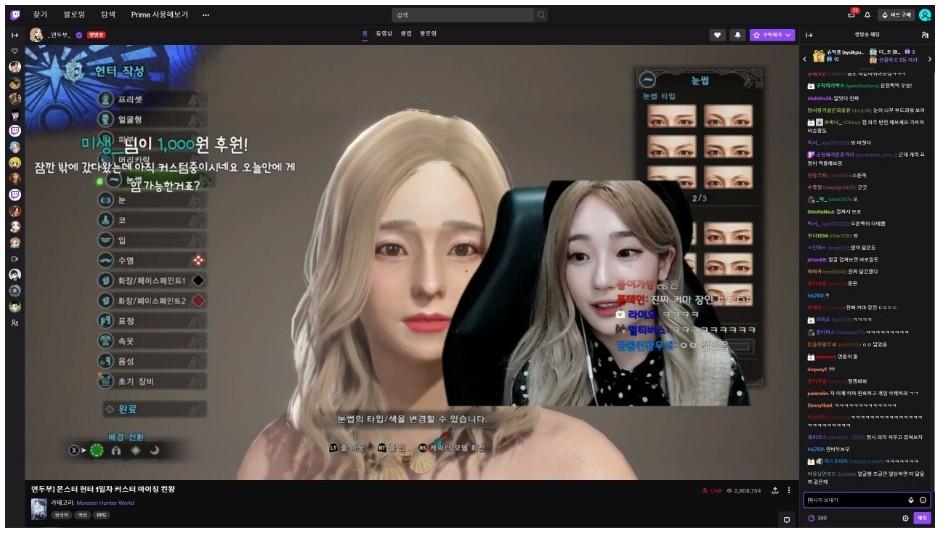This screenshot has width=940, height=535.
Task: Open the three-dot options below the video
Action: pyautogui.click(x=789, y=491)
